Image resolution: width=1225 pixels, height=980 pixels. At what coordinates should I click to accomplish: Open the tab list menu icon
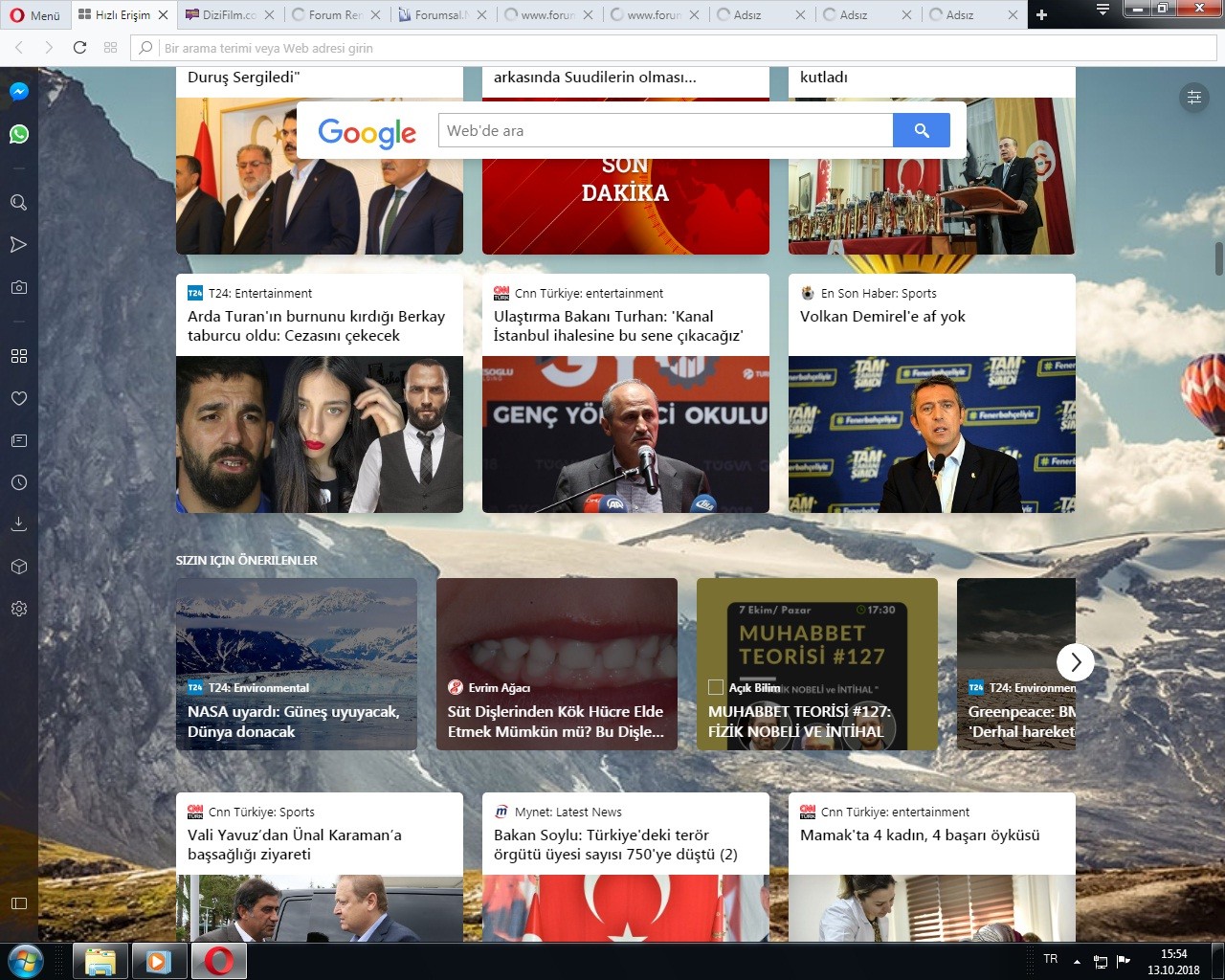1102,11
